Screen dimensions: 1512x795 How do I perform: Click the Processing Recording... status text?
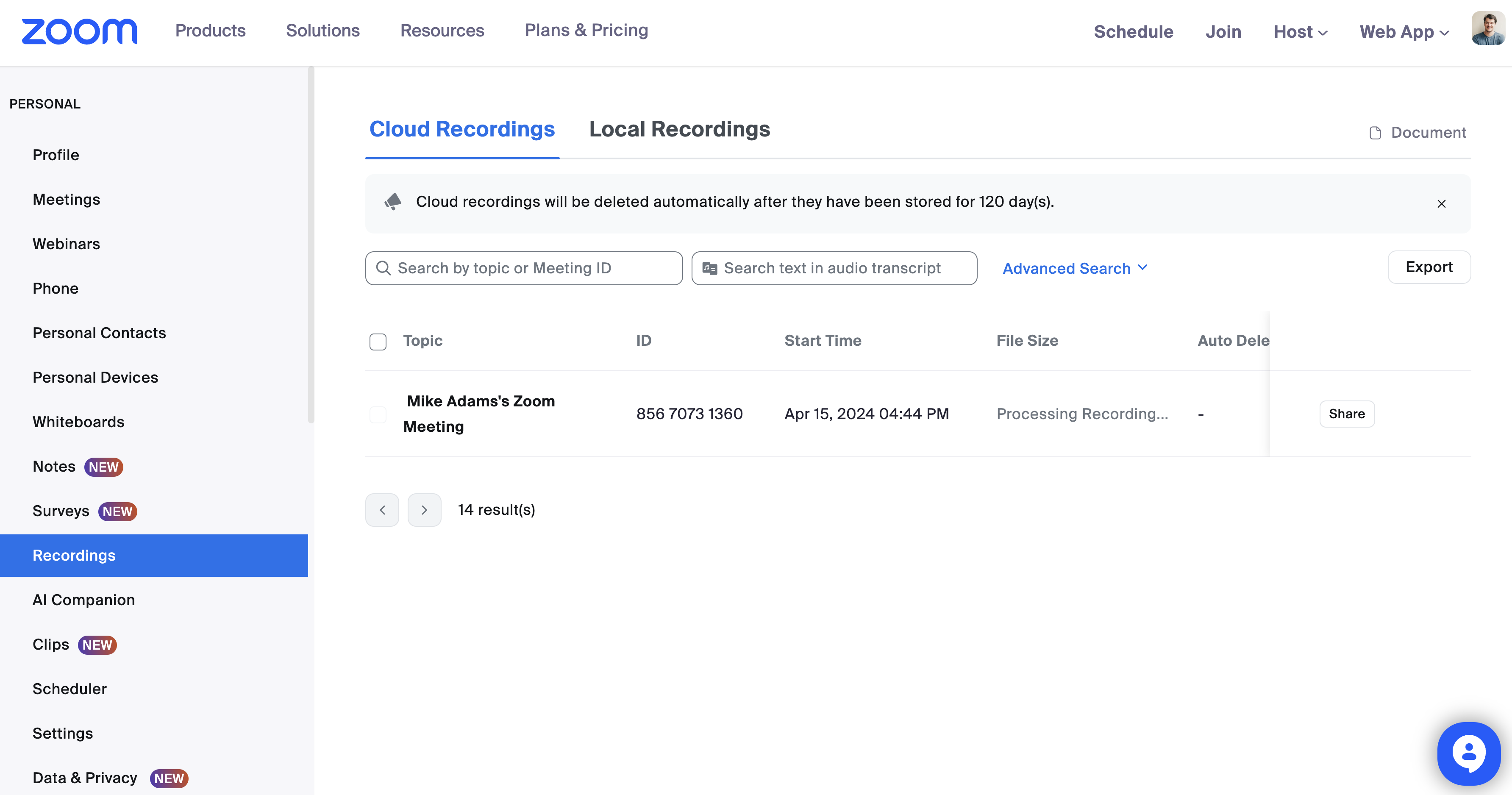[1082, 414]
